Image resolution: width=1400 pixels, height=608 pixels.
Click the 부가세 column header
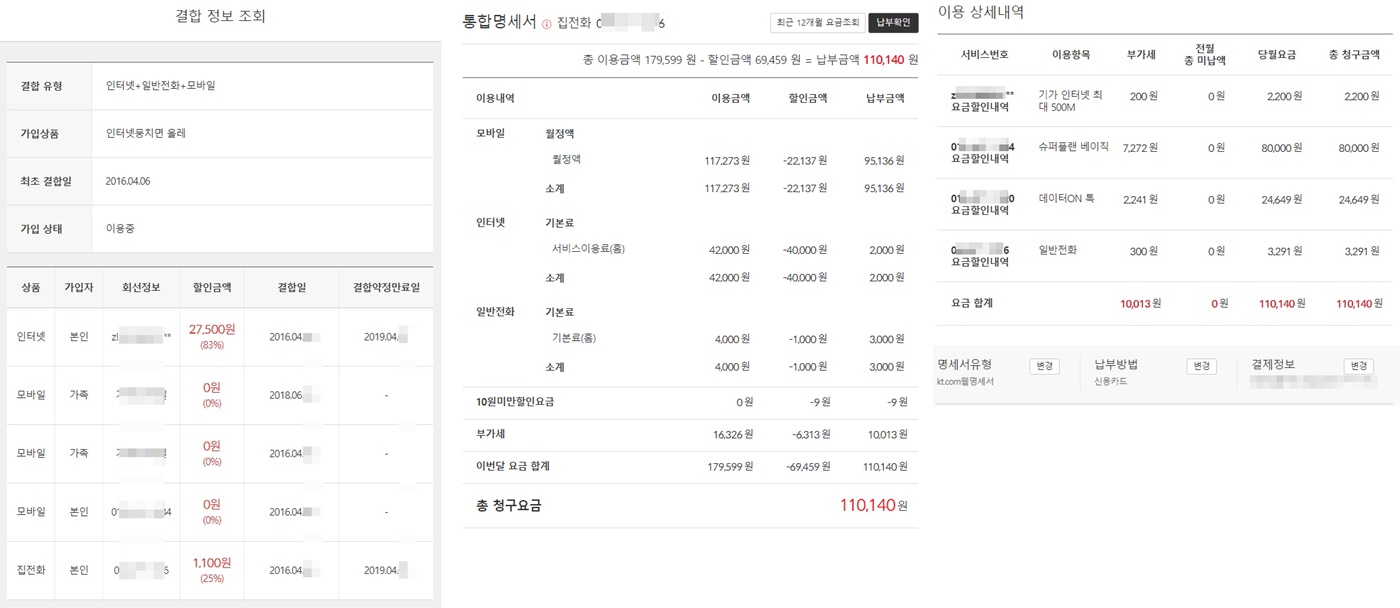point(1141,54)
